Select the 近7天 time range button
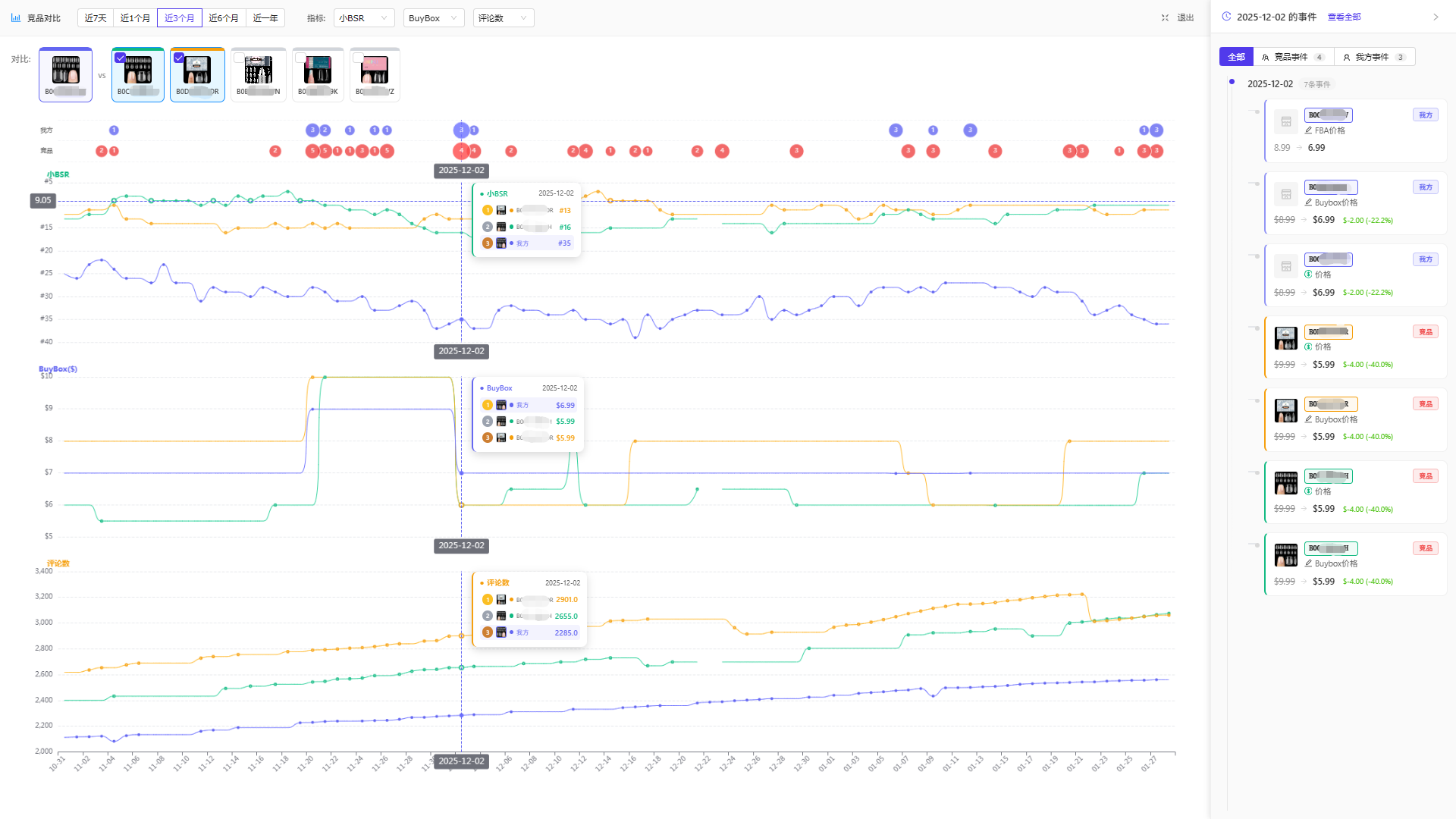1456x819 pixels. tap(96, 18)
